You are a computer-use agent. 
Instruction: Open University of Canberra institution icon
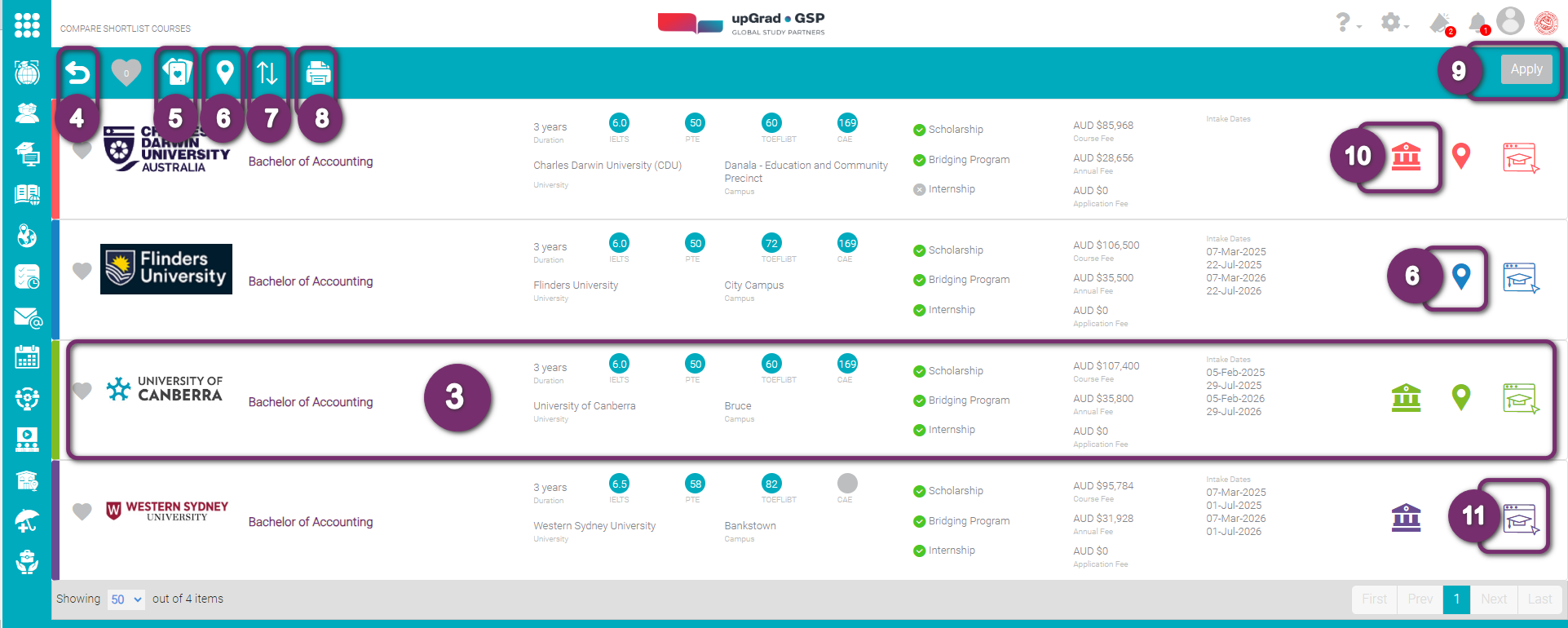coord(1406,398)
